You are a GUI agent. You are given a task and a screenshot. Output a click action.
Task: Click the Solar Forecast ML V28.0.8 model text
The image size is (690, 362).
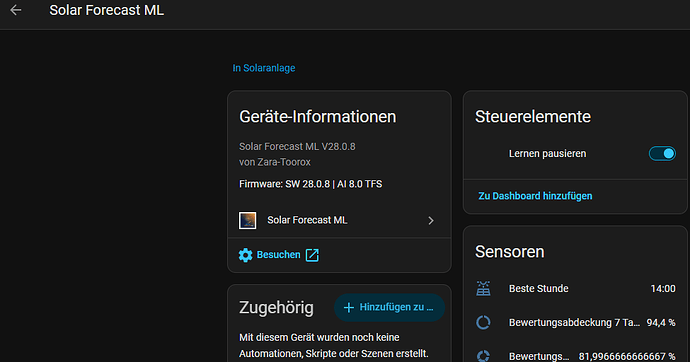pyautogui.click(x=297, y=146)
